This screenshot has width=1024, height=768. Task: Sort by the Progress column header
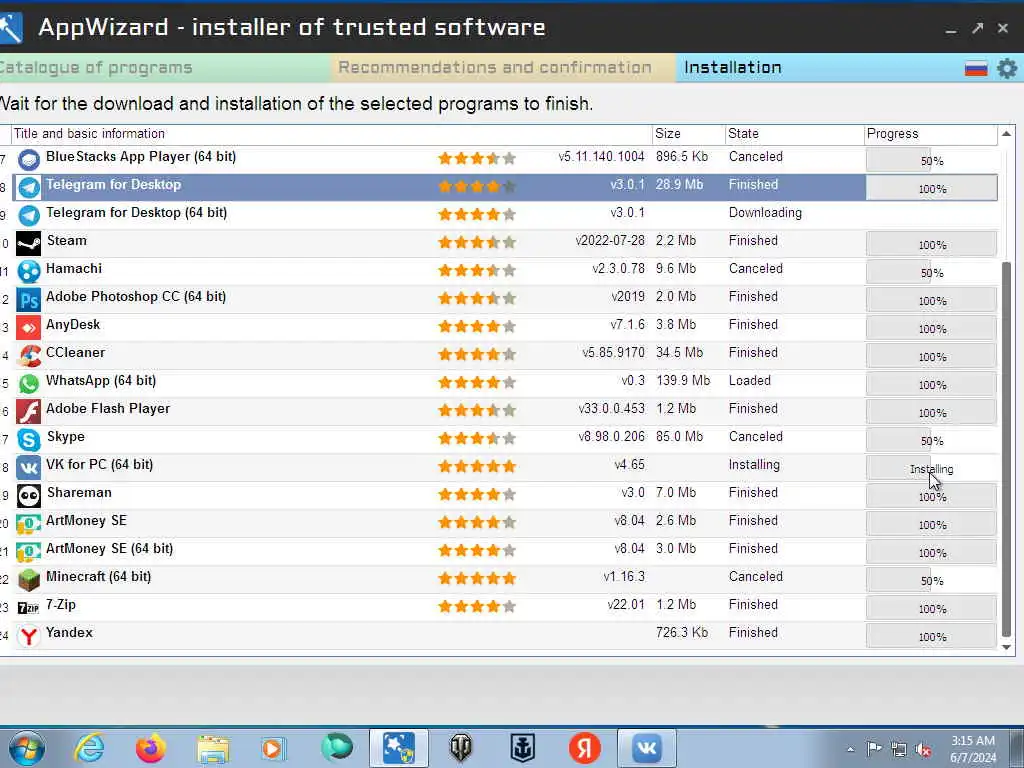click(931, 134)
